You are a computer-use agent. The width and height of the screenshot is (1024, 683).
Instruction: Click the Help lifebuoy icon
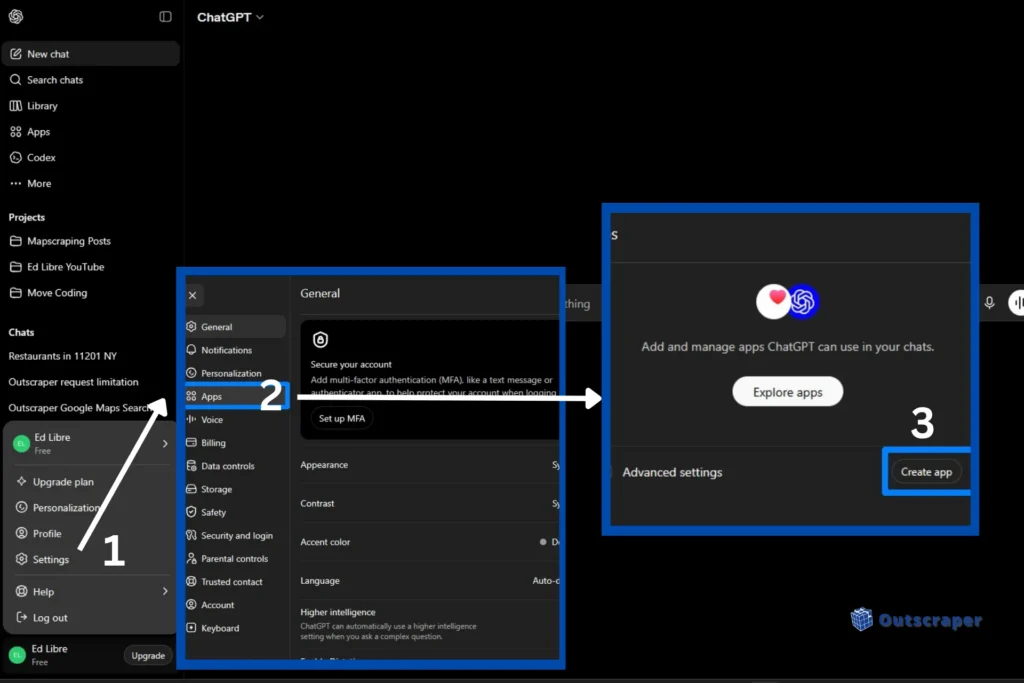(22, 591)
